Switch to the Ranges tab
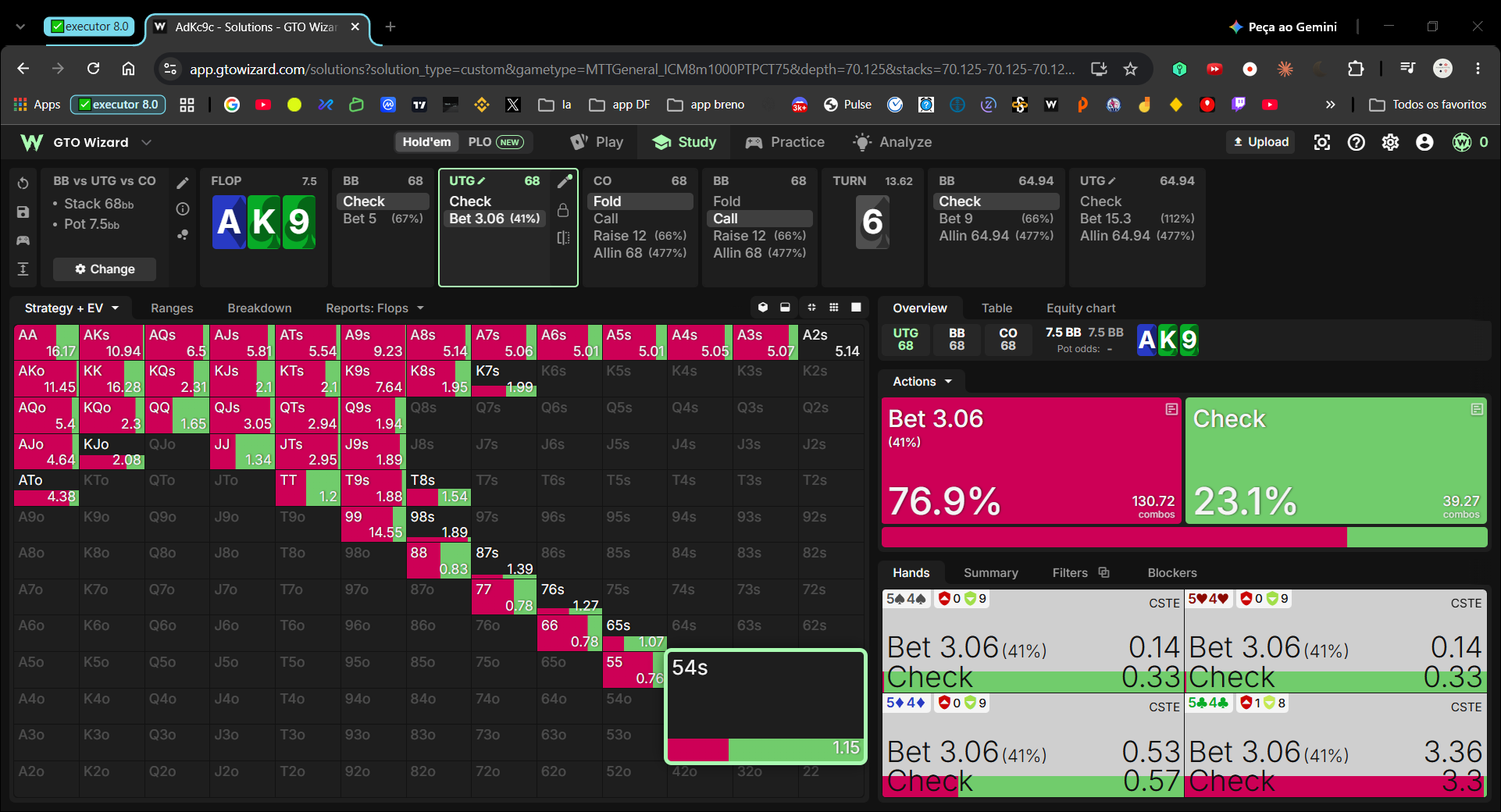The height and width of the screenshot is (812, 1501). (x=172, y=308)
